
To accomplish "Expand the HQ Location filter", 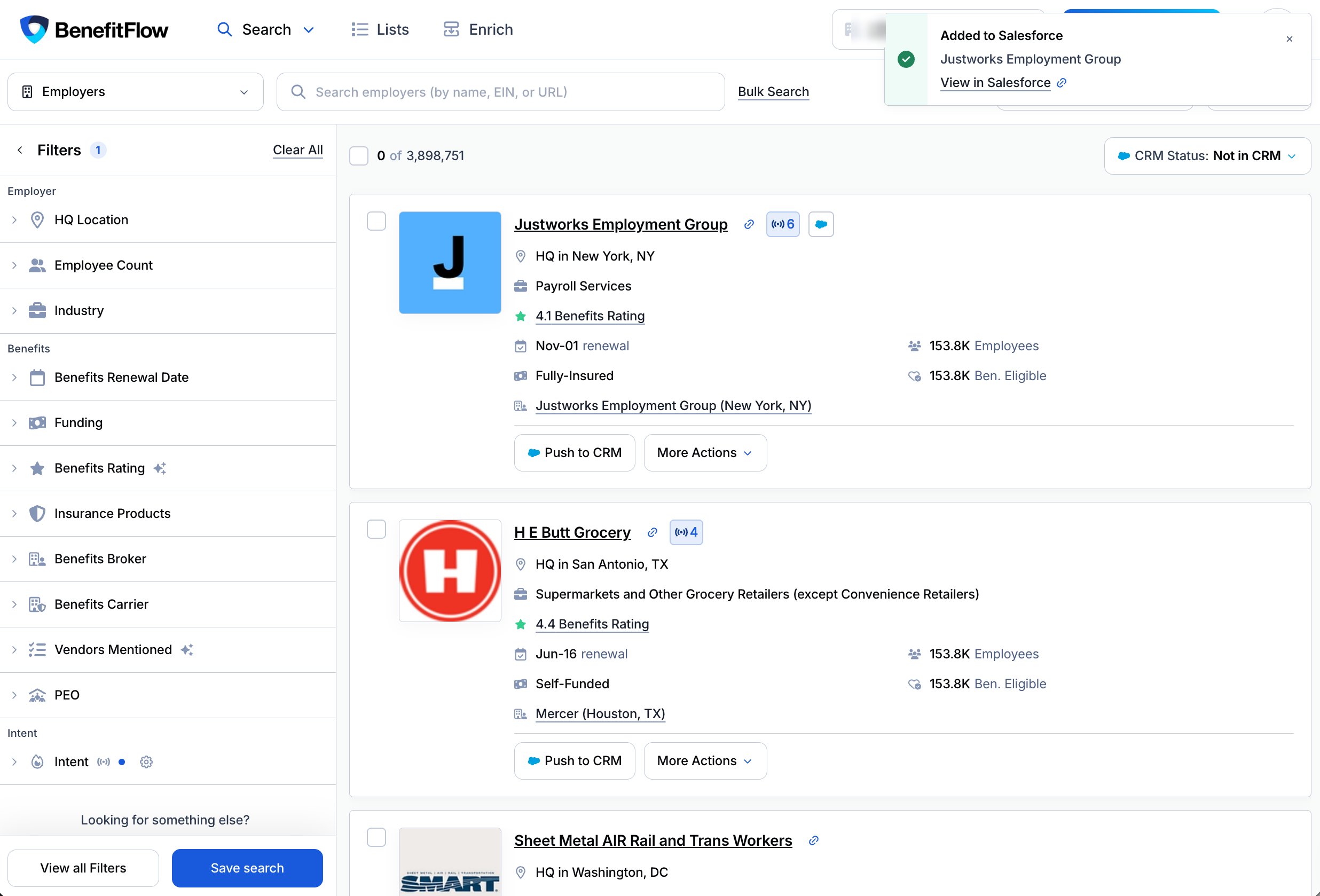I will click(168, 221).
